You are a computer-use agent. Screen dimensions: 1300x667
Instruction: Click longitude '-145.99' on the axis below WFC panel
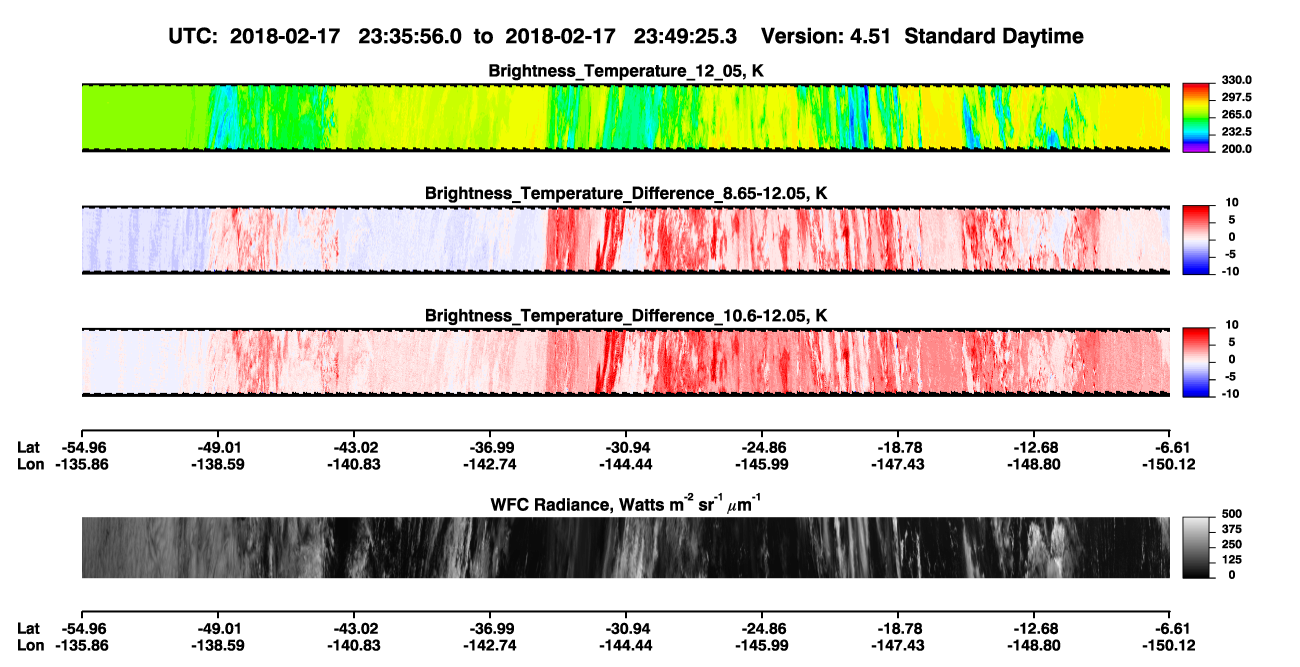click(761, 645)
